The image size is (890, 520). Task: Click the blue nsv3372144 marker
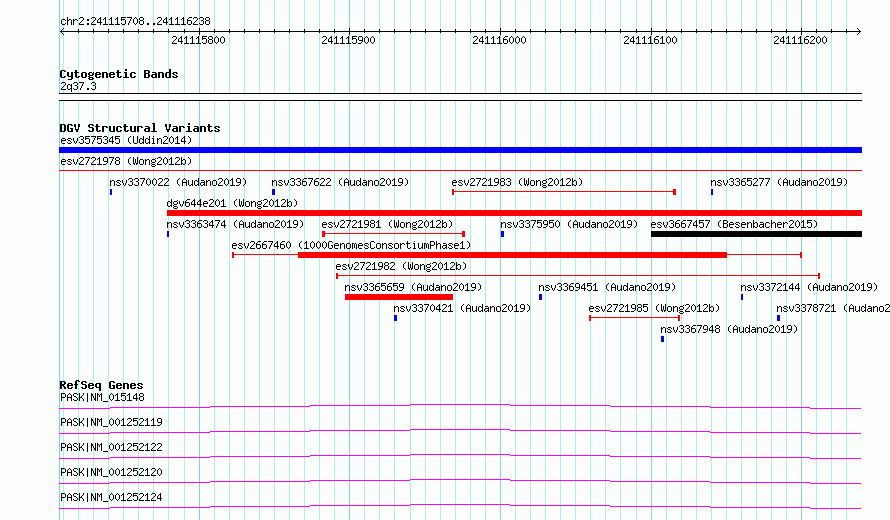pos(742,297)
